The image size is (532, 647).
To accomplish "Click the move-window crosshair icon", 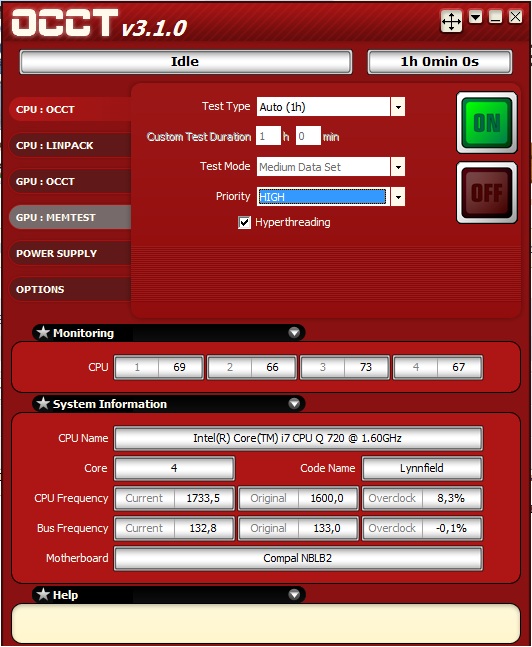I will click(451, 21).
